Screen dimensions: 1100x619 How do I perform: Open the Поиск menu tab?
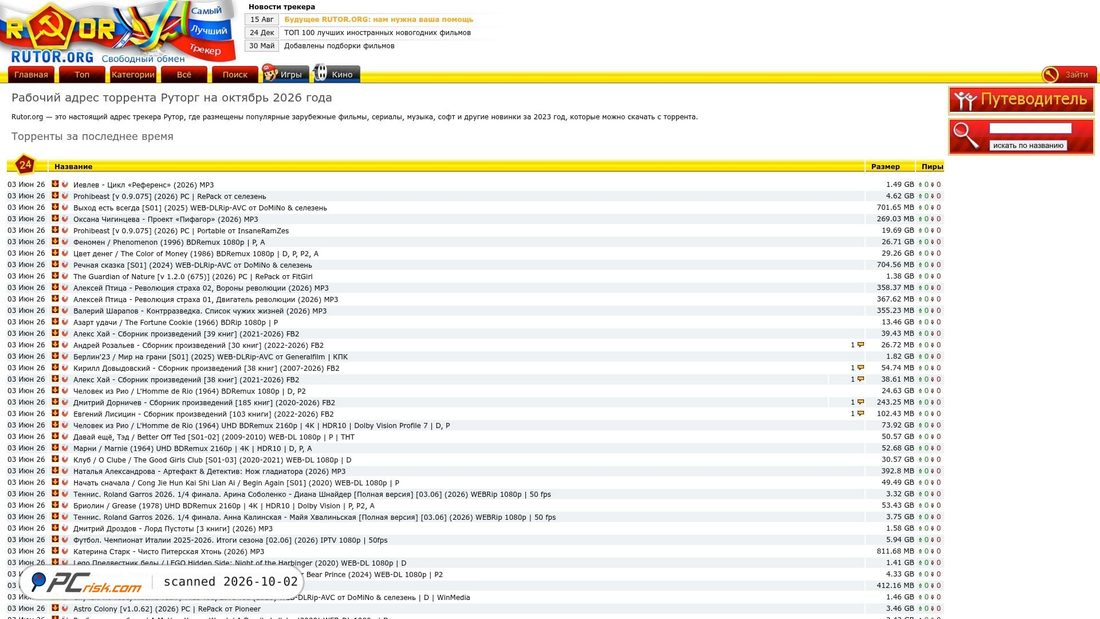235,74
